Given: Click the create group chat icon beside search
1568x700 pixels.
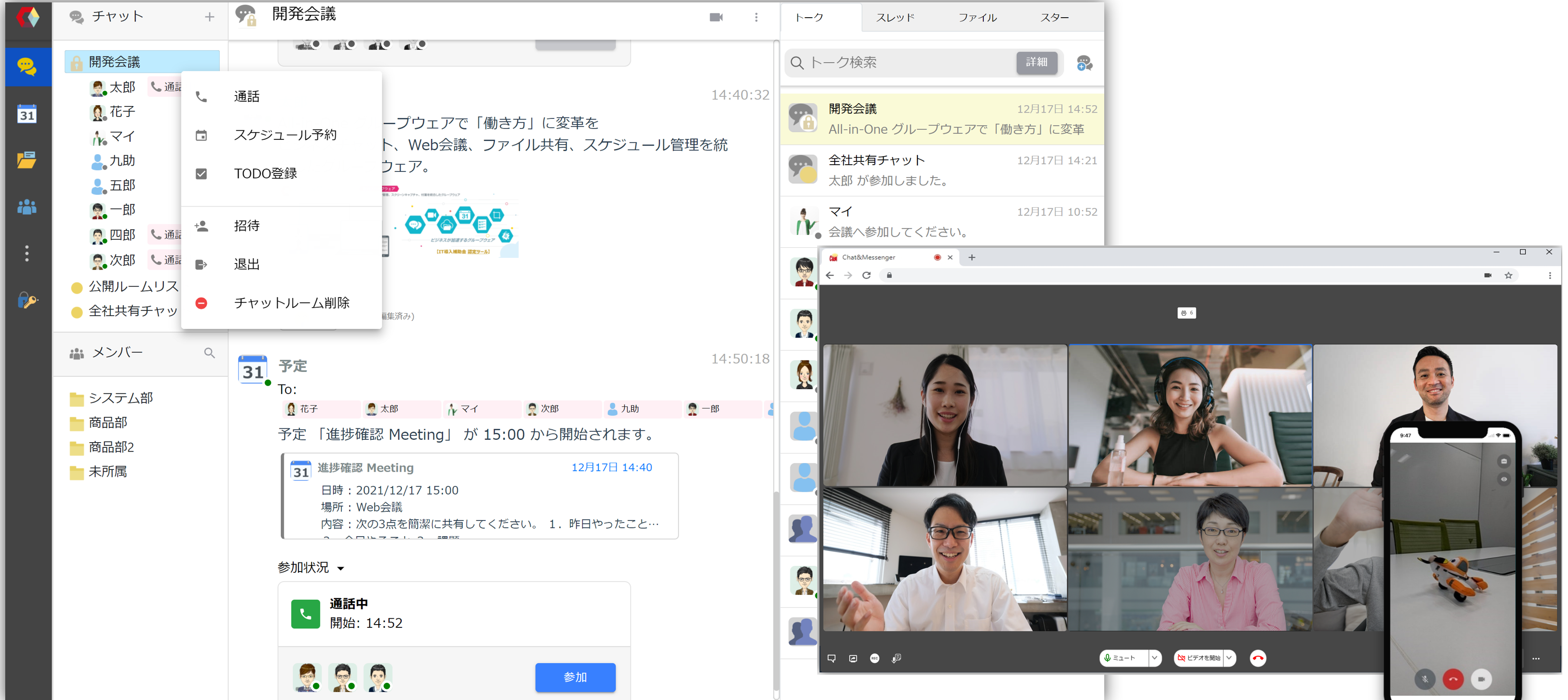Looking at the screenshot, I should 1084,63.
